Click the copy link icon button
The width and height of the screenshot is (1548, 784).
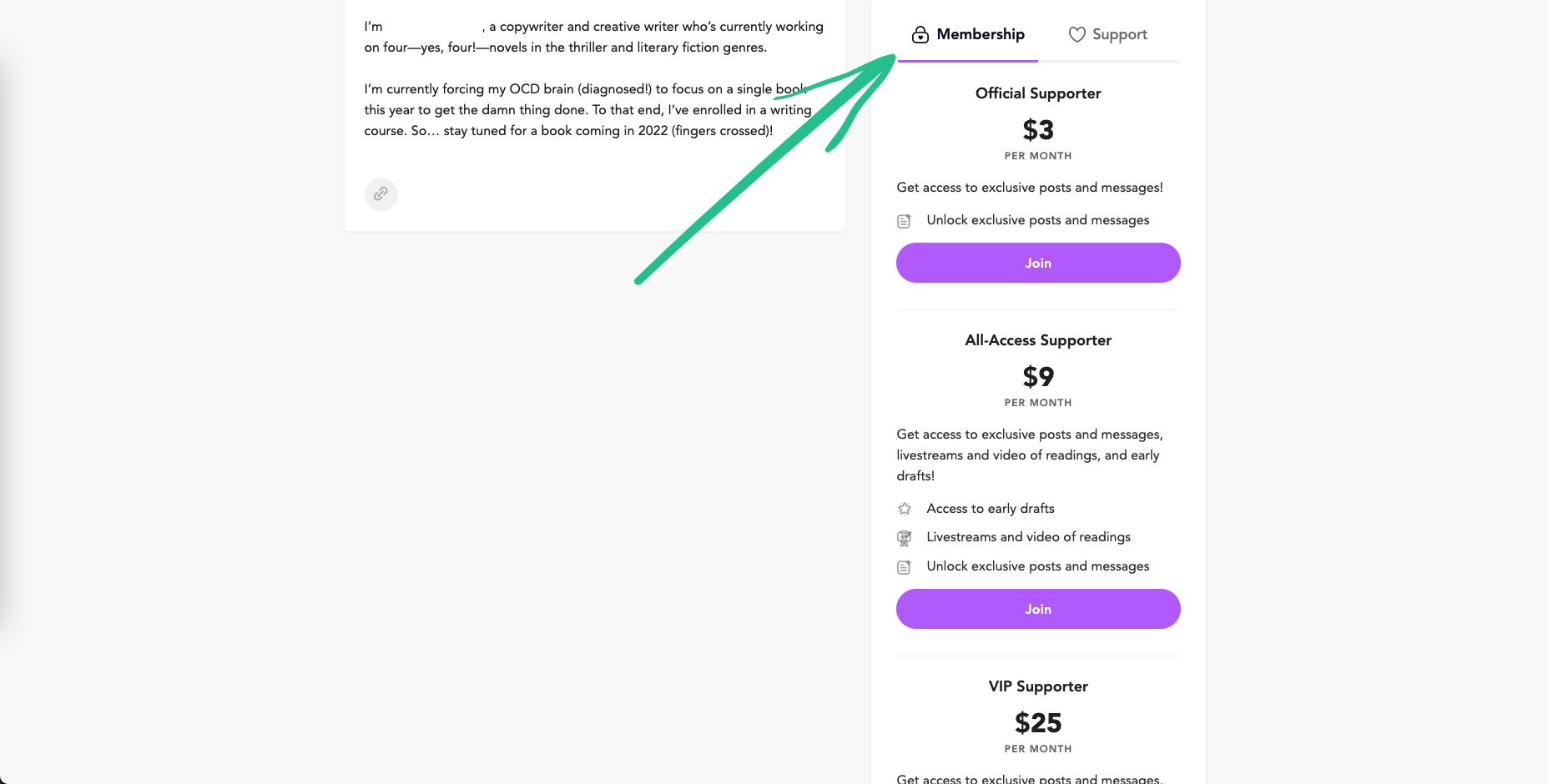pyautogui.click(x=381, y=193)
